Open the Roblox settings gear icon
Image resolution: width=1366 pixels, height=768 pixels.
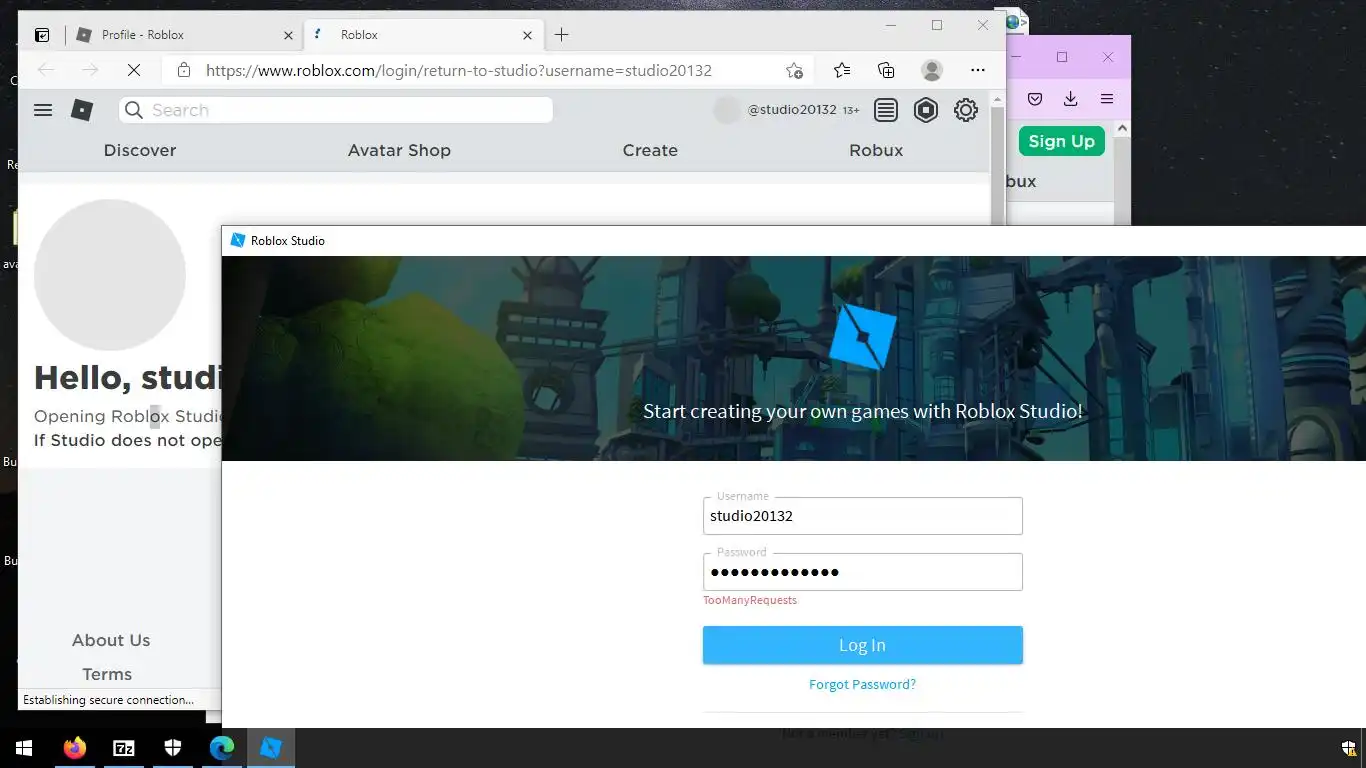966,110
